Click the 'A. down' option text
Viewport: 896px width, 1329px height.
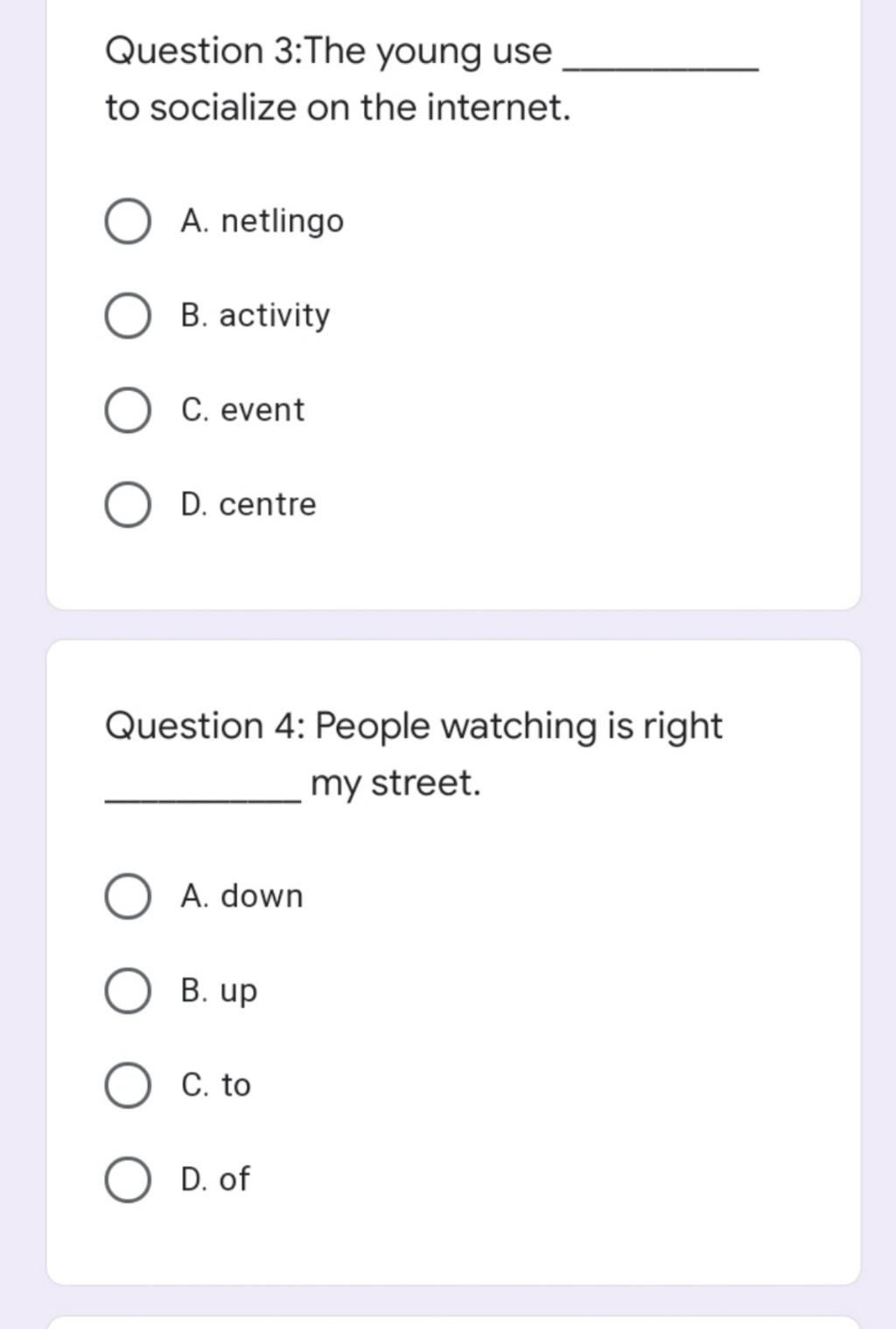point(241,896)
